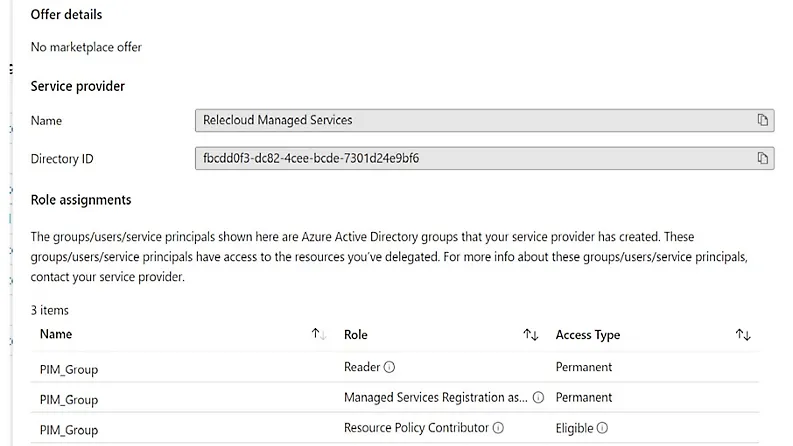Select PIM_Group in Resource Policy Contributor row
This screenshot has width=793, height=446.
click(x=69, y=429)
